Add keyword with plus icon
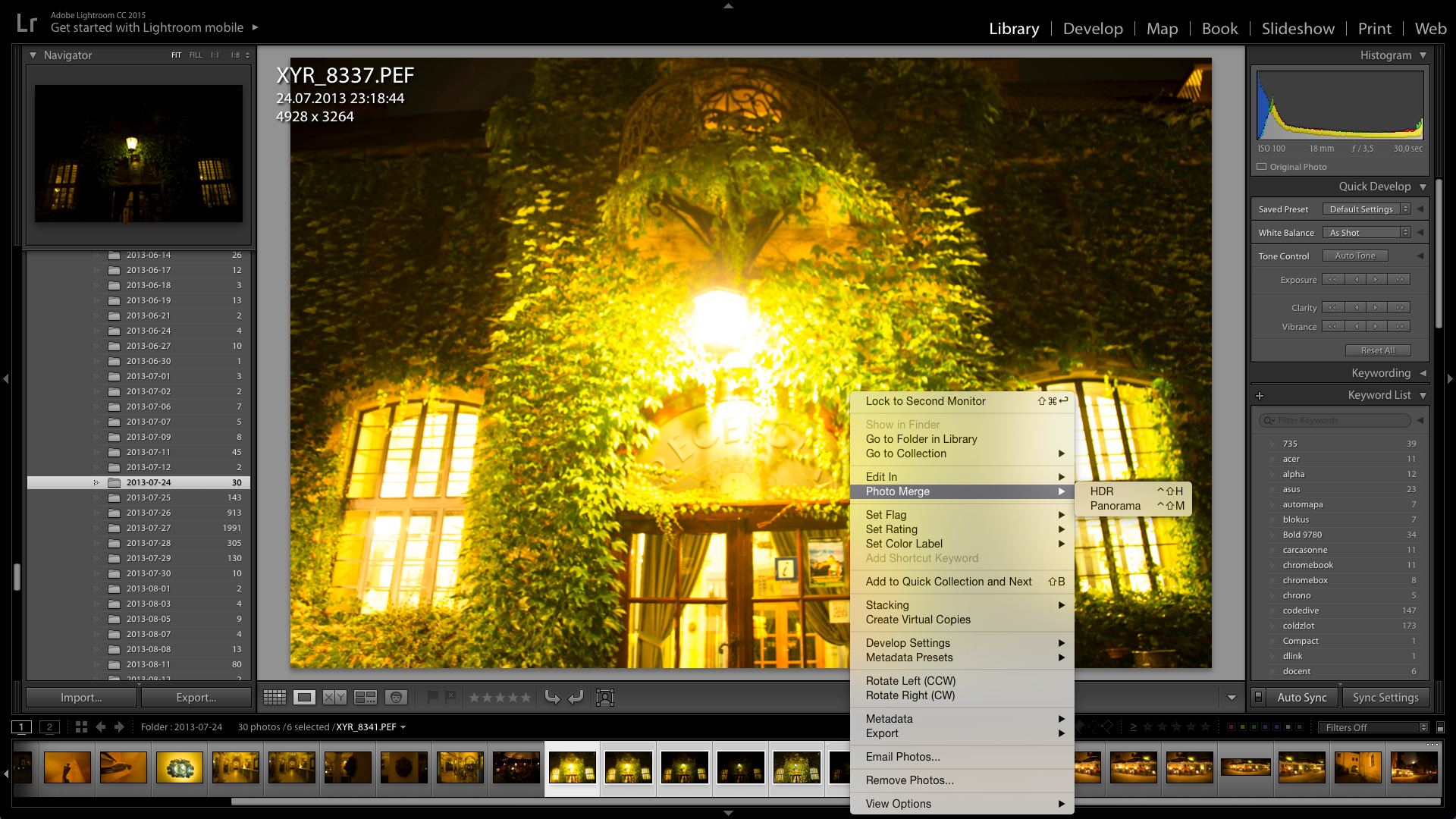Viewport: 1456px width, 819px height. pos(1260,396)
